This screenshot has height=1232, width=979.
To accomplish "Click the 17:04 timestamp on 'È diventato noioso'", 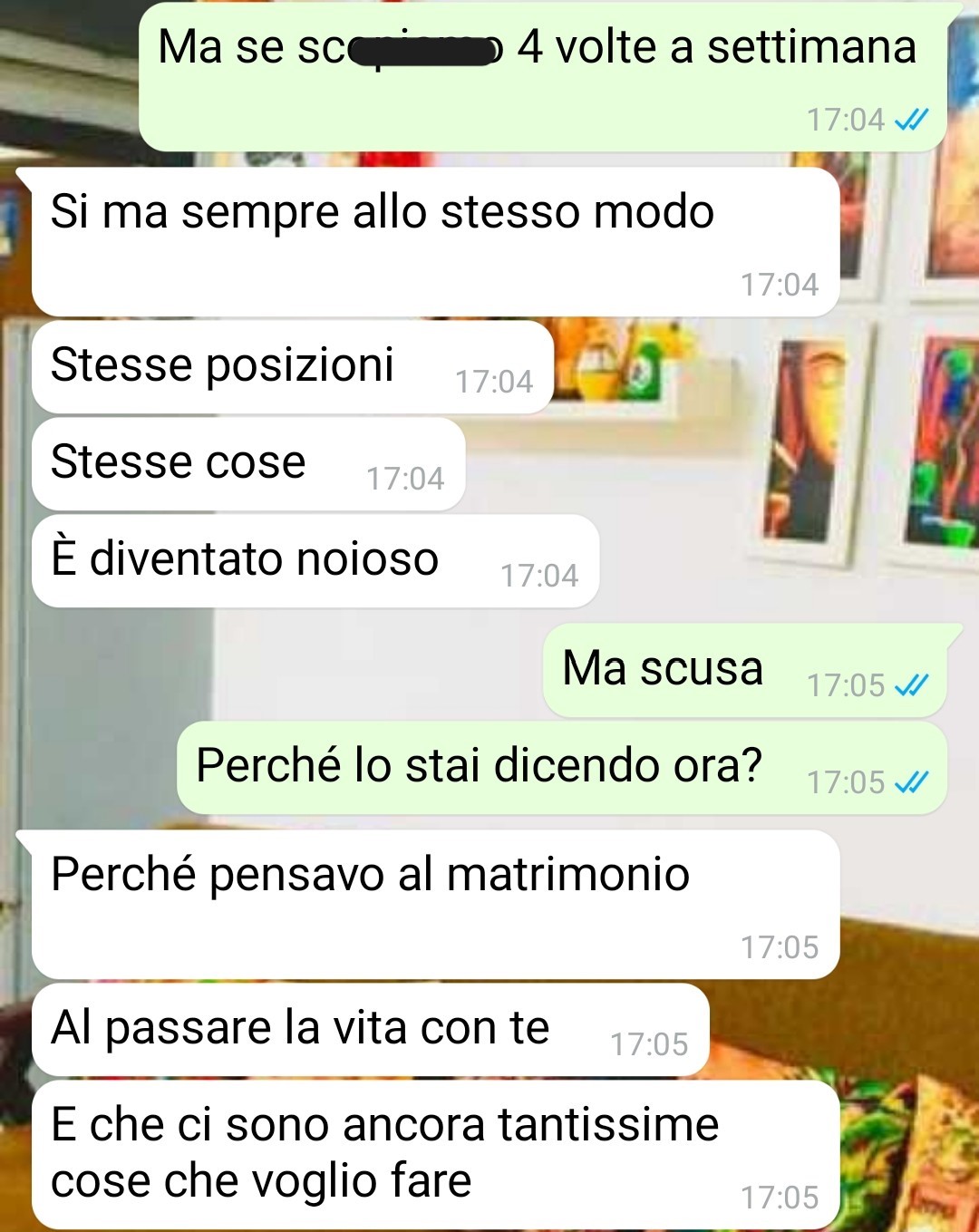I will [539, 576].
